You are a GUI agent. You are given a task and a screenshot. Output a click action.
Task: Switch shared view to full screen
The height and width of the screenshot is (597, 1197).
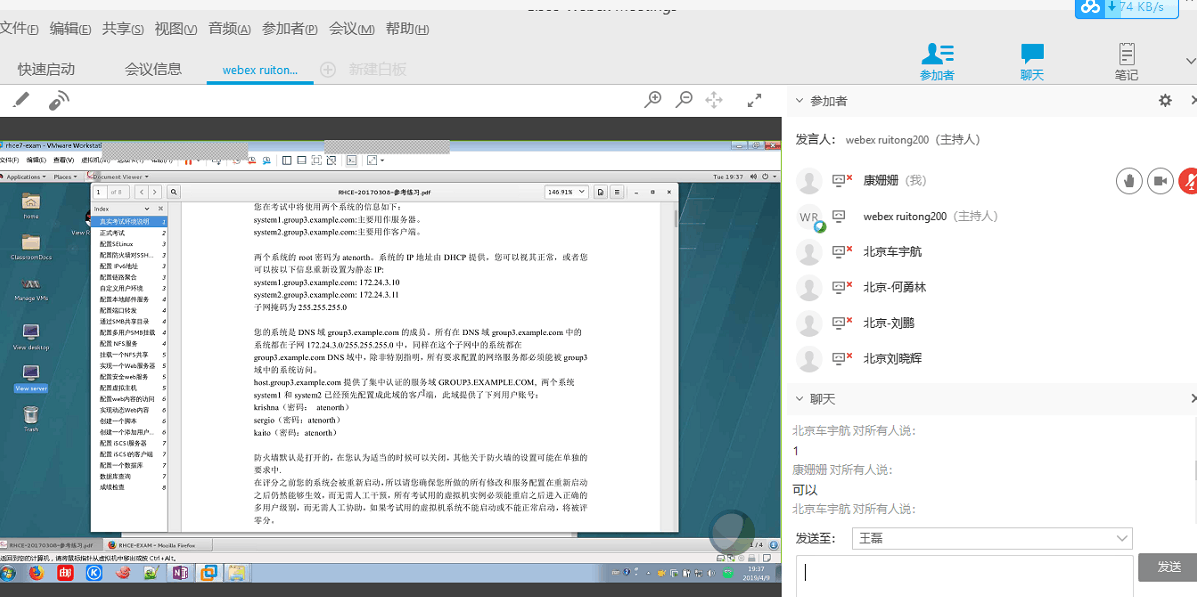point(754,100)
